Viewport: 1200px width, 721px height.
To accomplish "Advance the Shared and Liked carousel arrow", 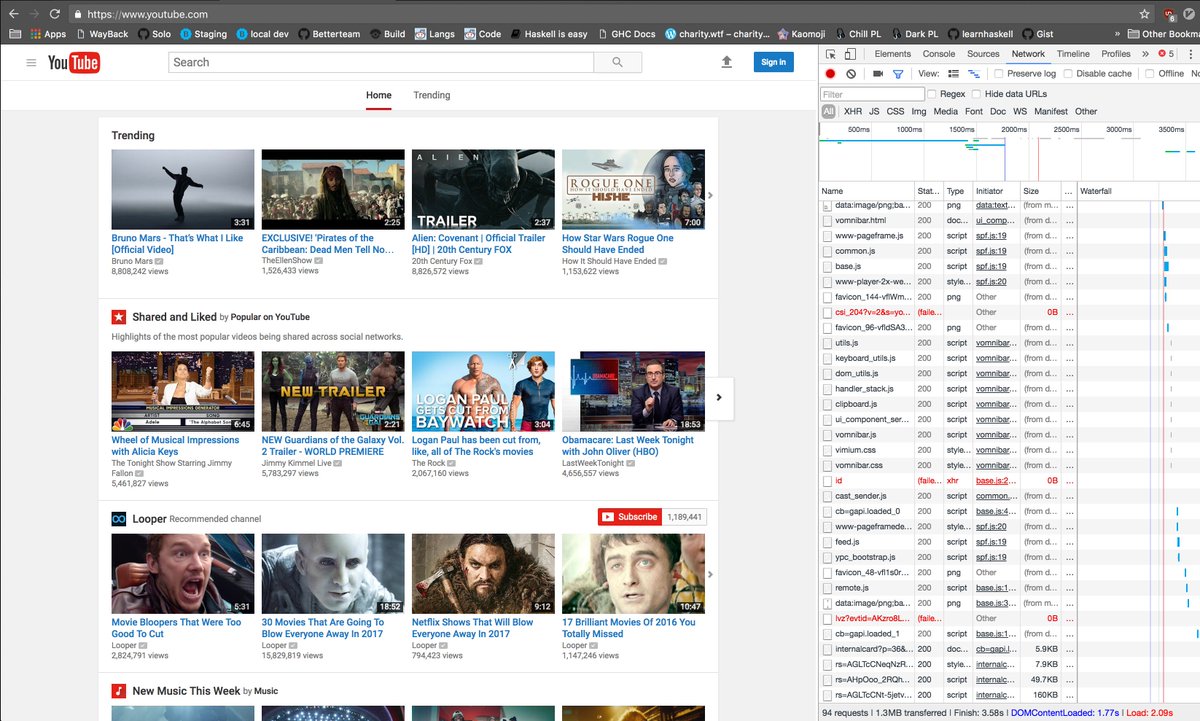I will point(719,397).
